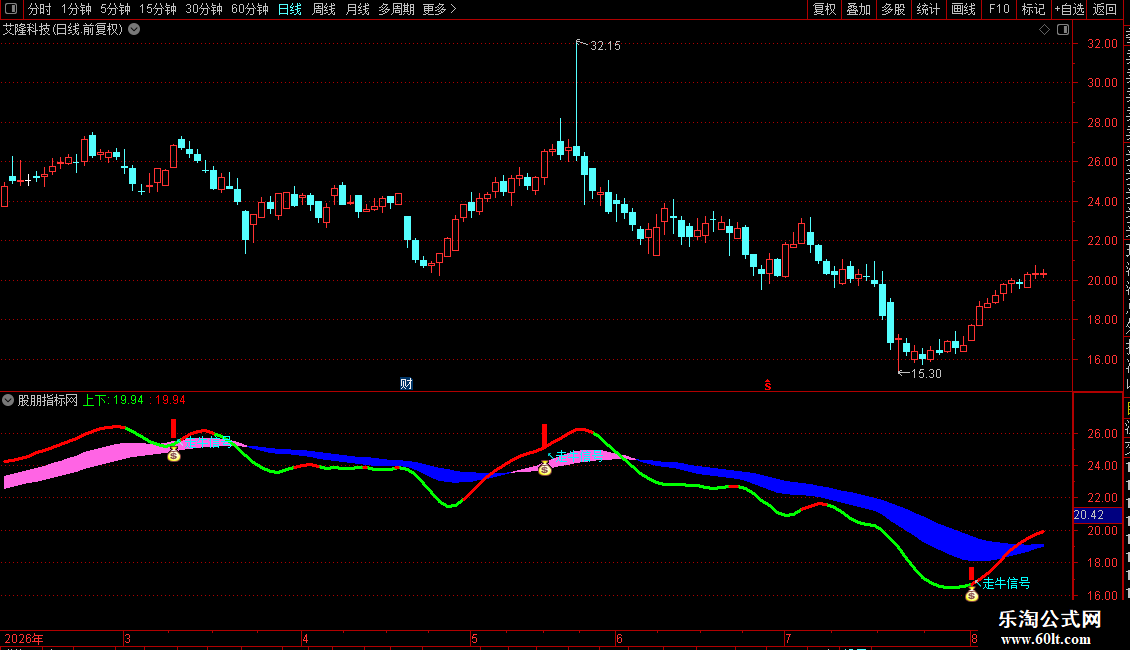Image resolution: width=1130 pixels, height=650 pixels.
Task: Open 多周期 multi-period view
Action: click(x=396, y=9)
